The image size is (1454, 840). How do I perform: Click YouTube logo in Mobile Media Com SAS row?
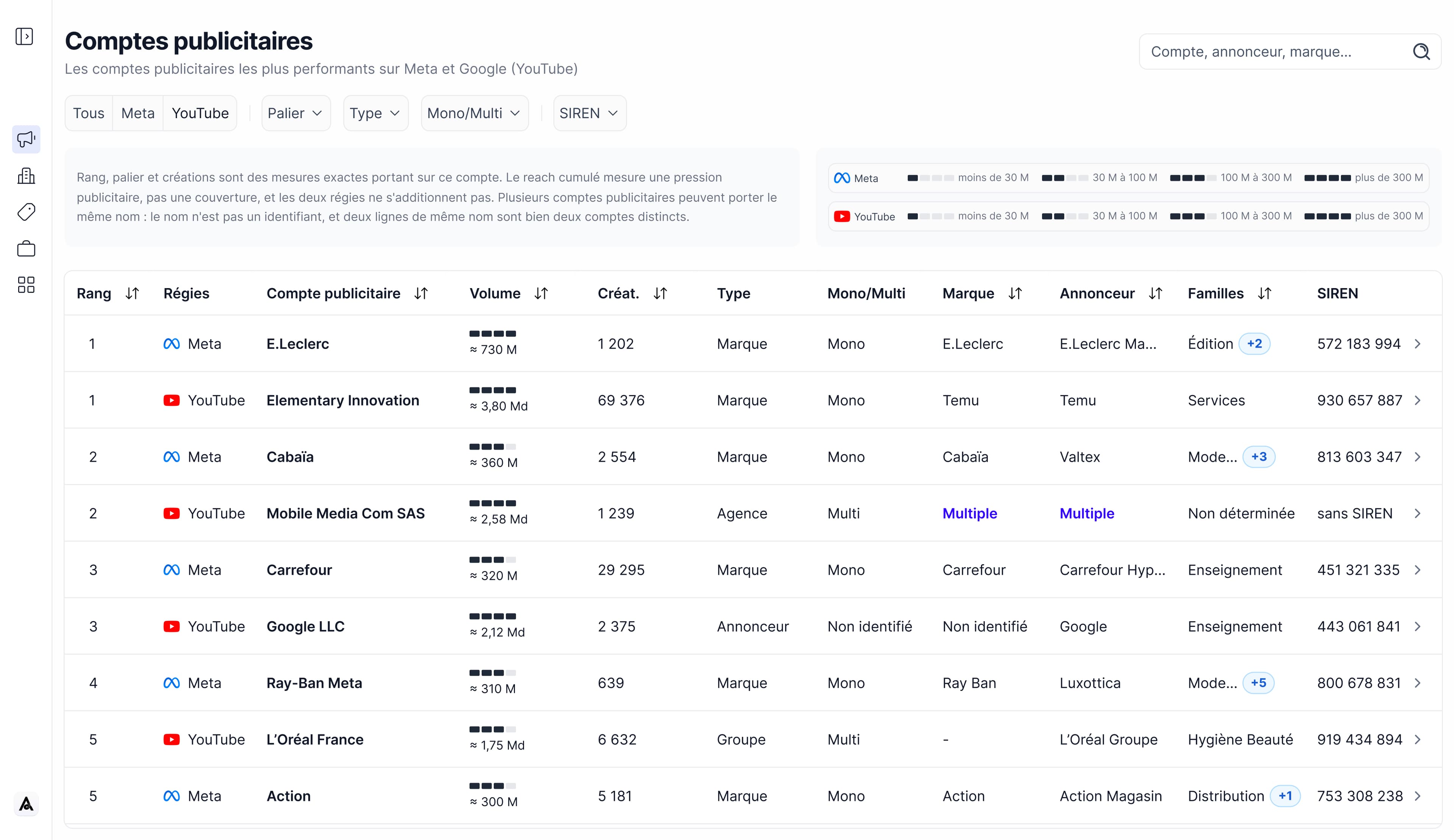click(172, 513)
